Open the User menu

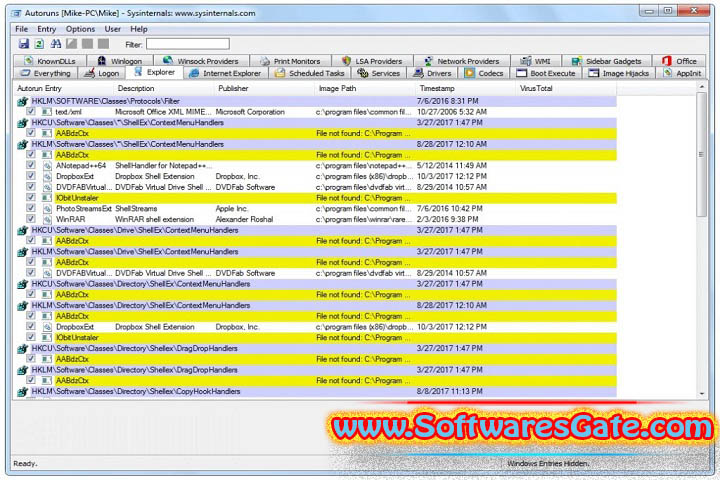coord(112,29)
